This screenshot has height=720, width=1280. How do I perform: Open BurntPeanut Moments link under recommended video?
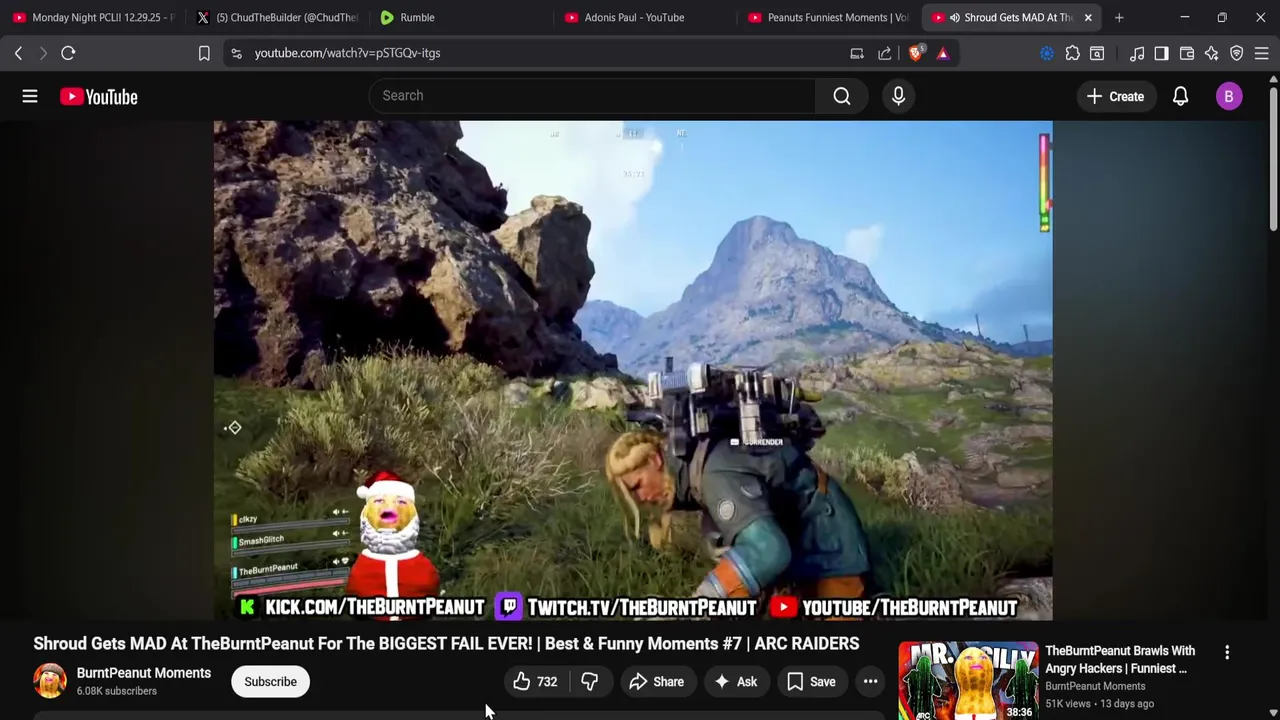[1095, 686]
